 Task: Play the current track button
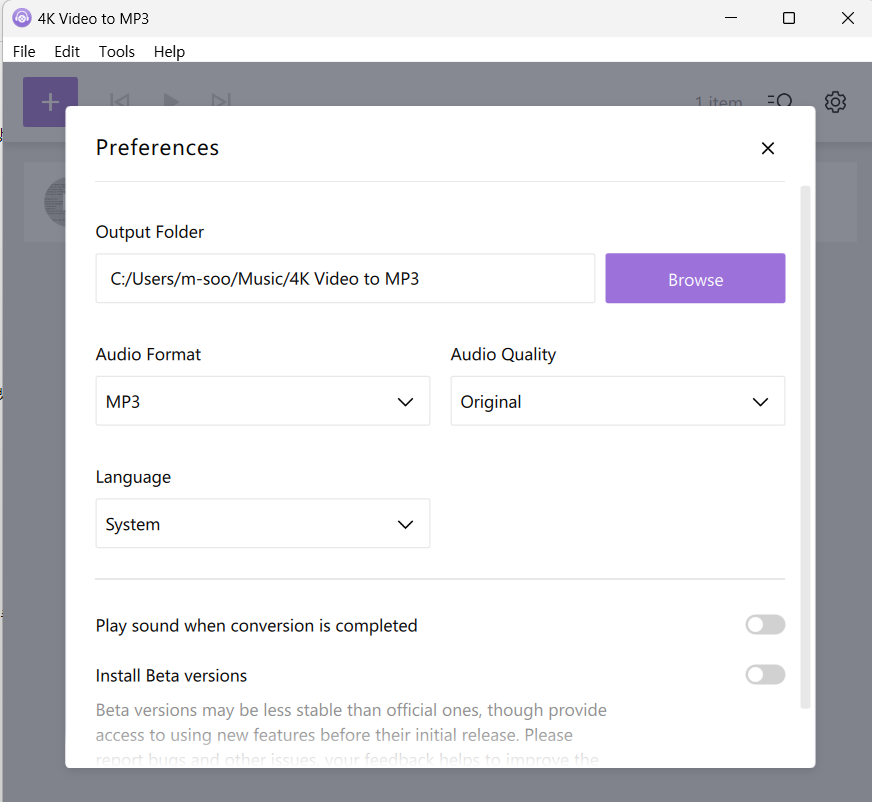(171, 101)
